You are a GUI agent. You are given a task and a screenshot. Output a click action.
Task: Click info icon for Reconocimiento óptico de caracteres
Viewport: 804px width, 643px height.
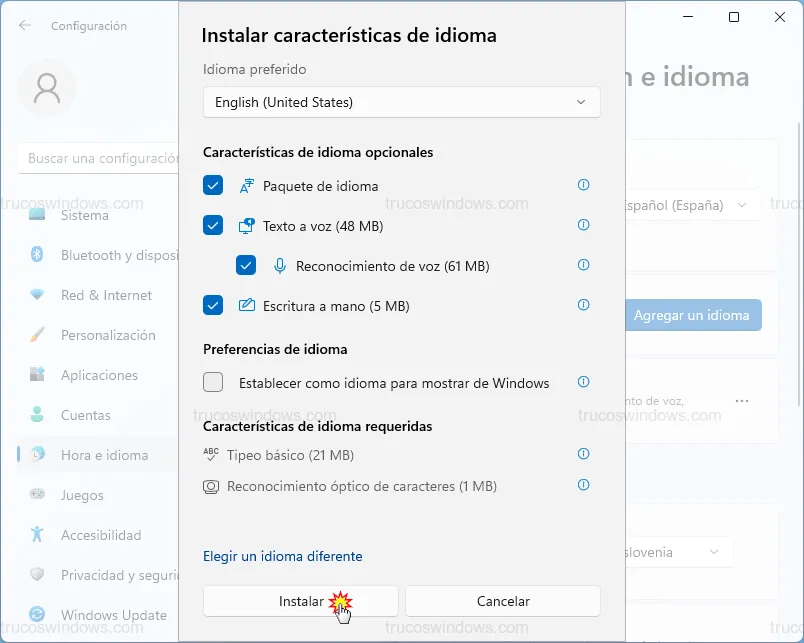tap(584, 485)
